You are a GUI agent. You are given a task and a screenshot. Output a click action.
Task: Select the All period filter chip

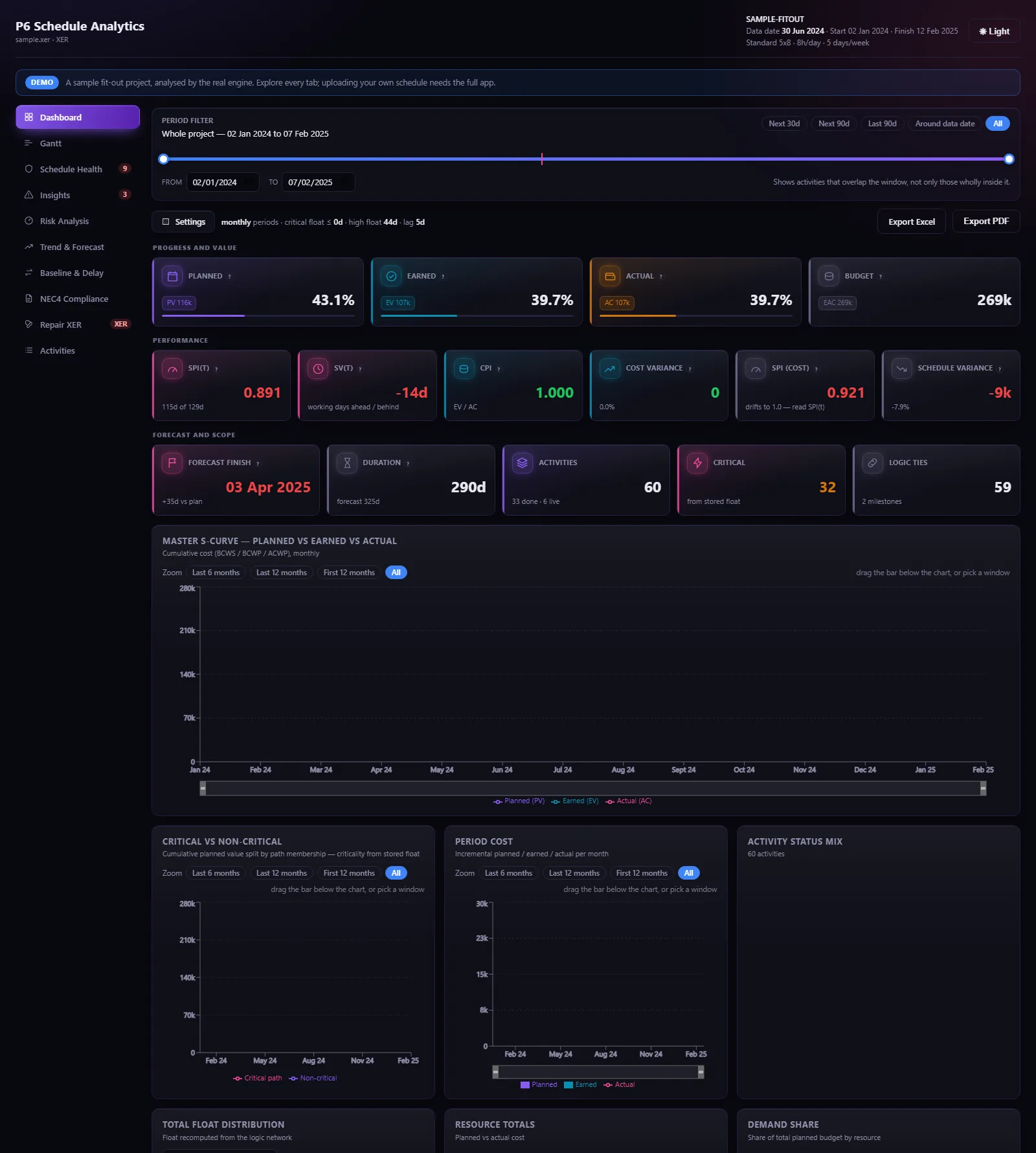pyautogui.click(x=998, y=124)
